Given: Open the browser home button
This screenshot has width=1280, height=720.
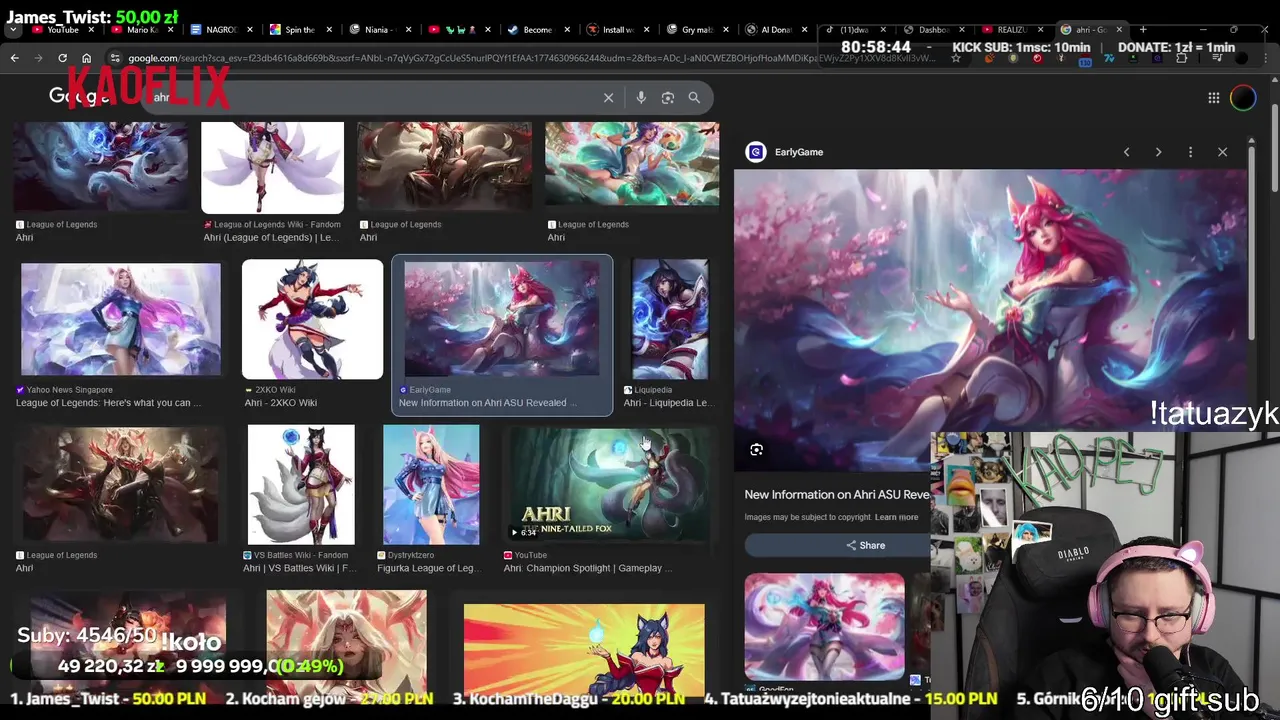Looking at the screenshot, I should (86, 58).
